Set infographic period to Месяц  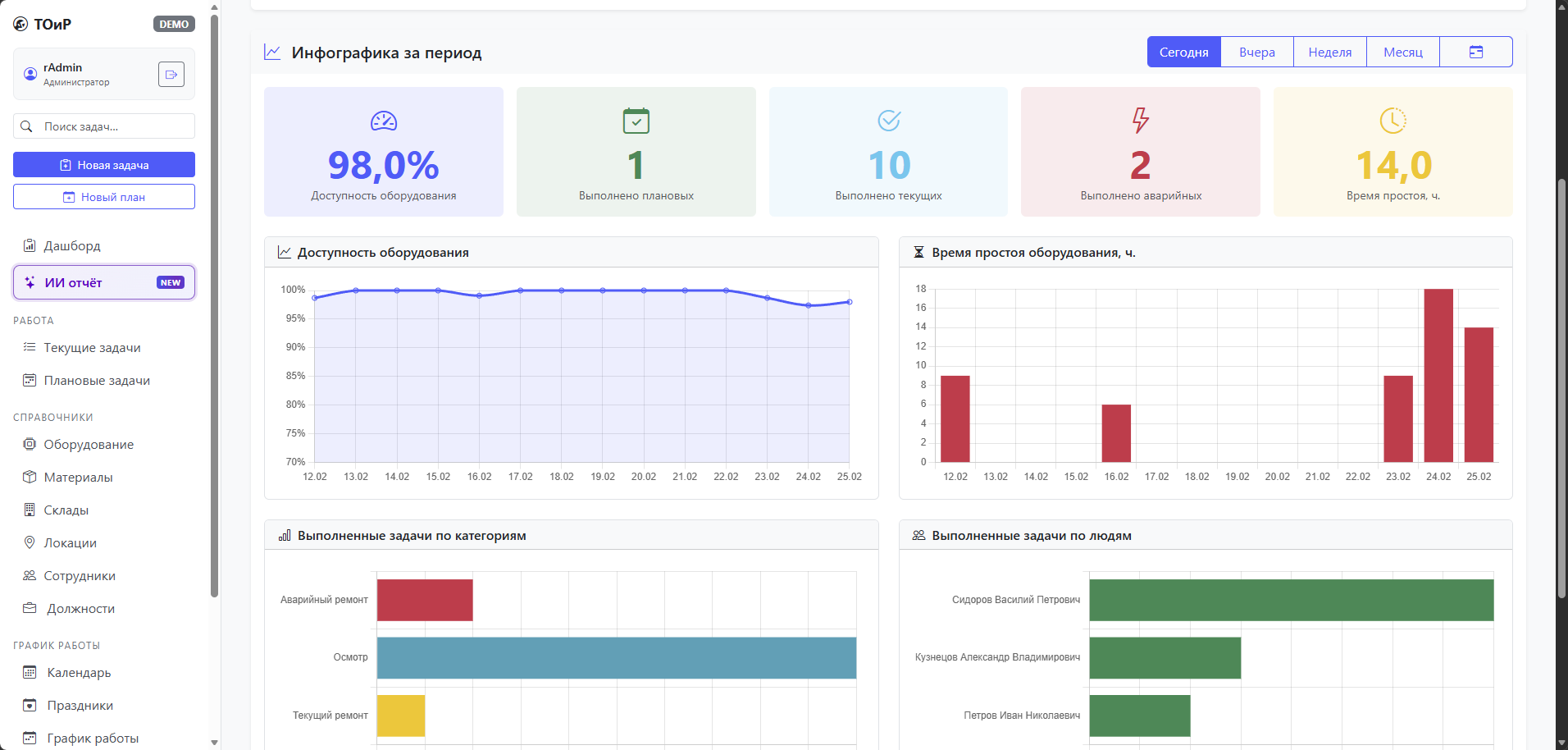[1402, 52]
